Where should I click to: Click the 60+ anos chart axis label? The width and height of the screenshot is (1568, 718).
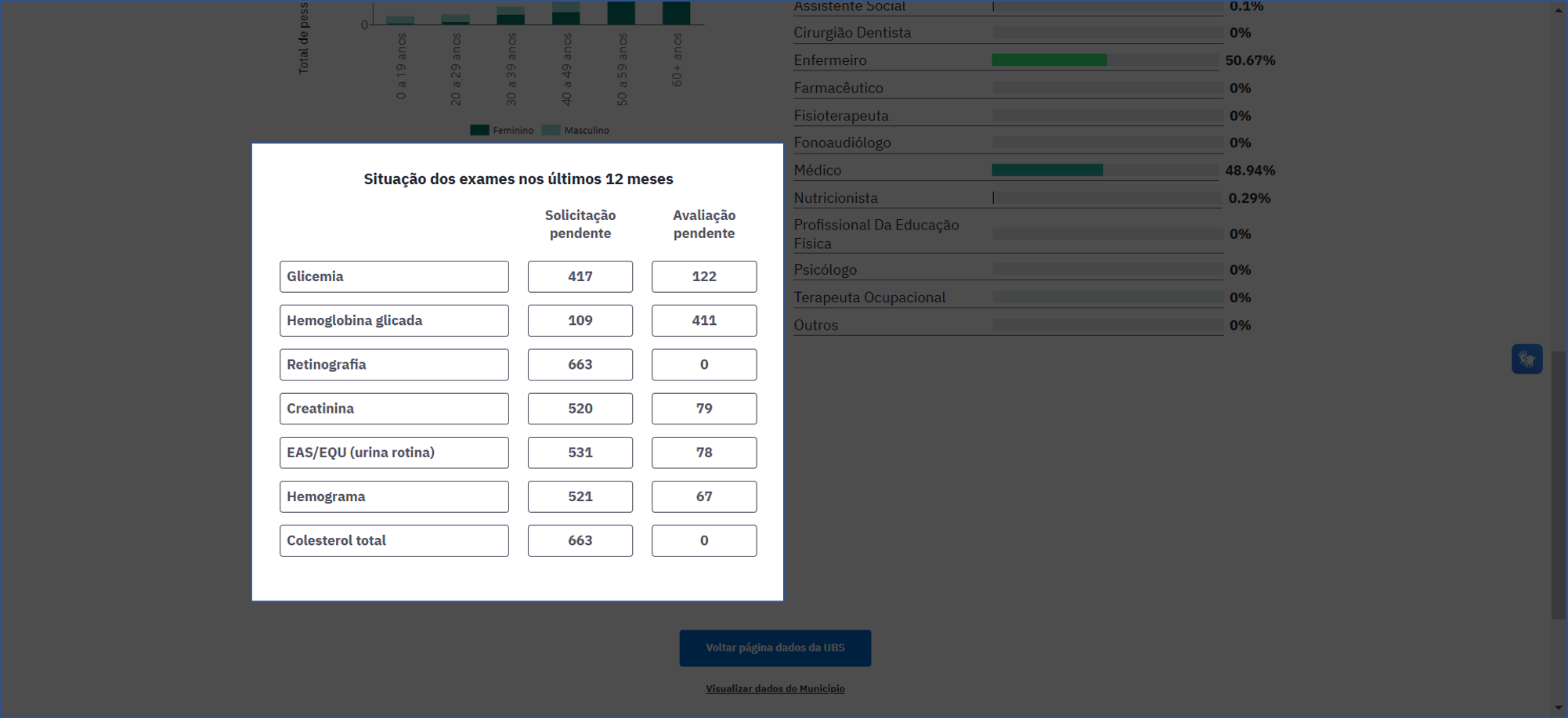point(677,60)
